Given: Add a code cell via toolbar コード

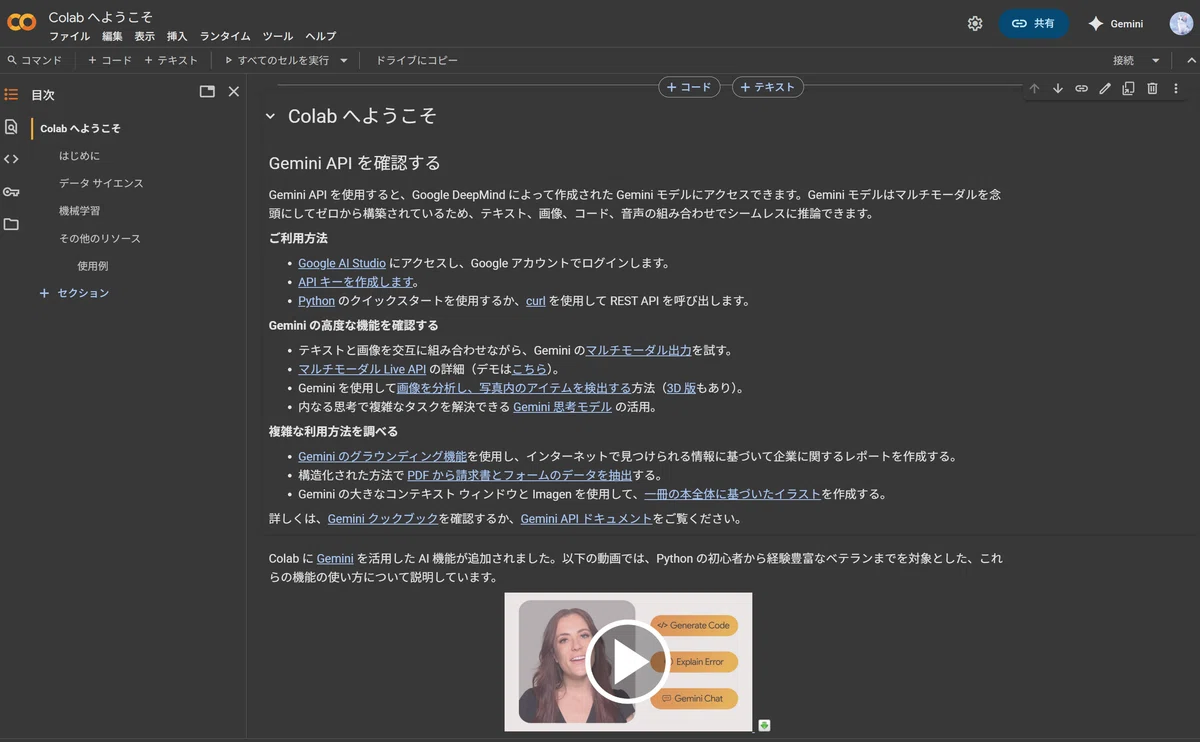Looking at the screenshot, I should pos(110,60).
